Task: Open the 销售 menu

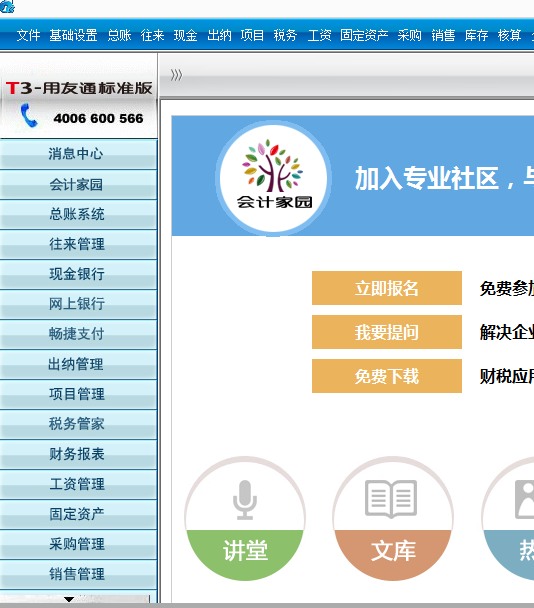Action: tap(443, 35)
